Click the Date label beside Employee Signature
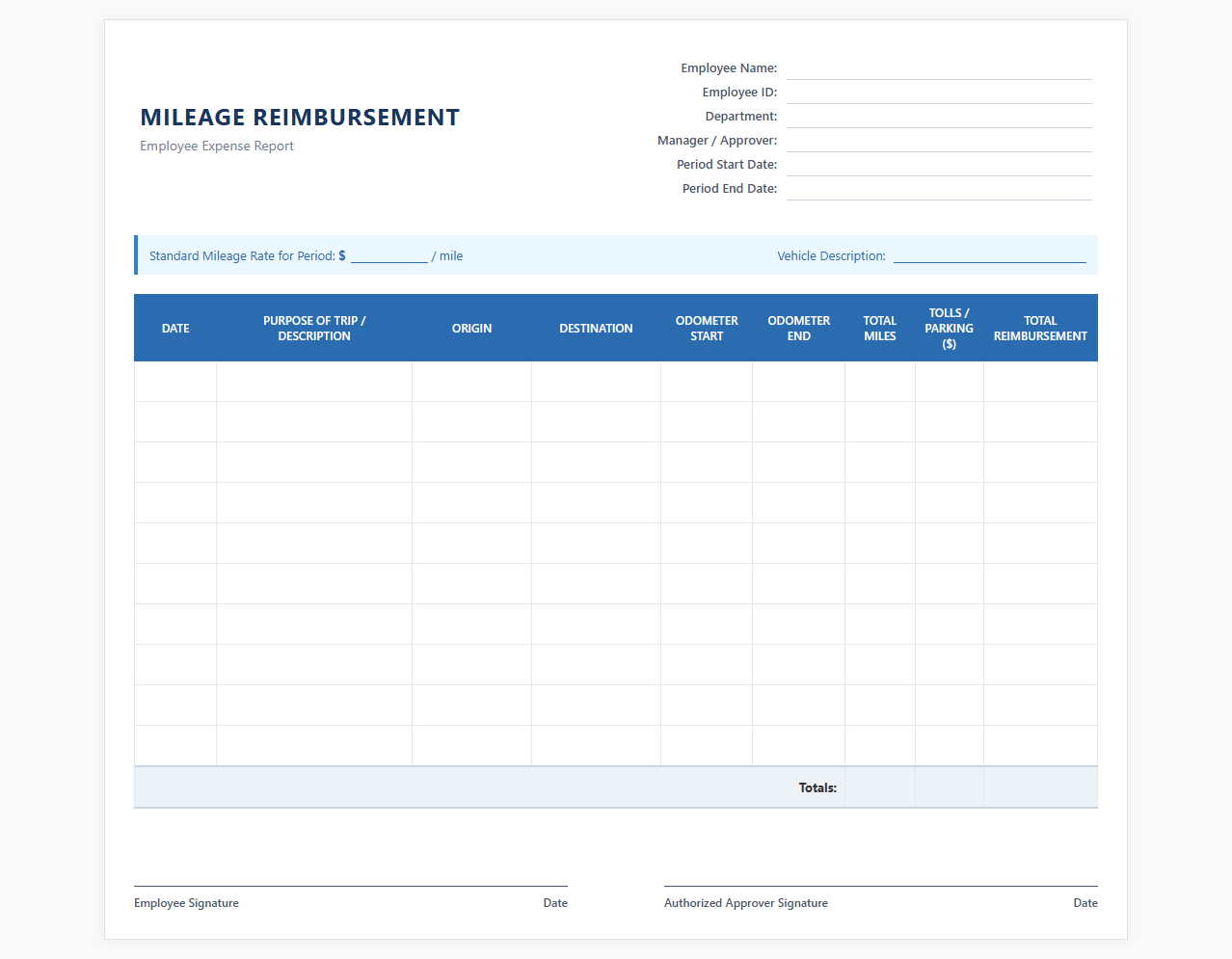Image resolution: width=1232 pixels, height=959 pixels. [x=555, y=904]
